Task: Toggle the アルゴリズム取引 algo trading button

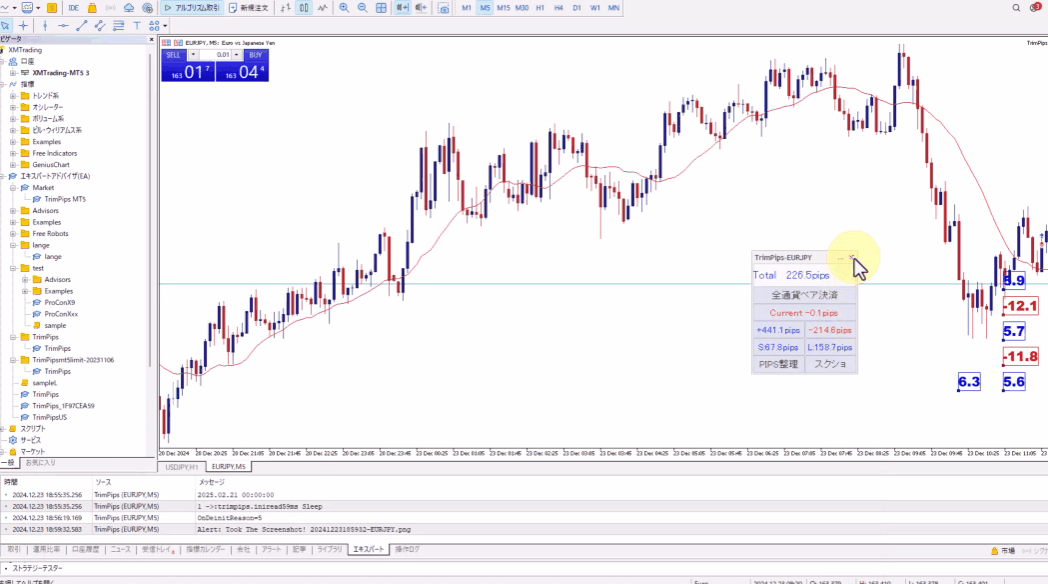Action: click(194, 7)
